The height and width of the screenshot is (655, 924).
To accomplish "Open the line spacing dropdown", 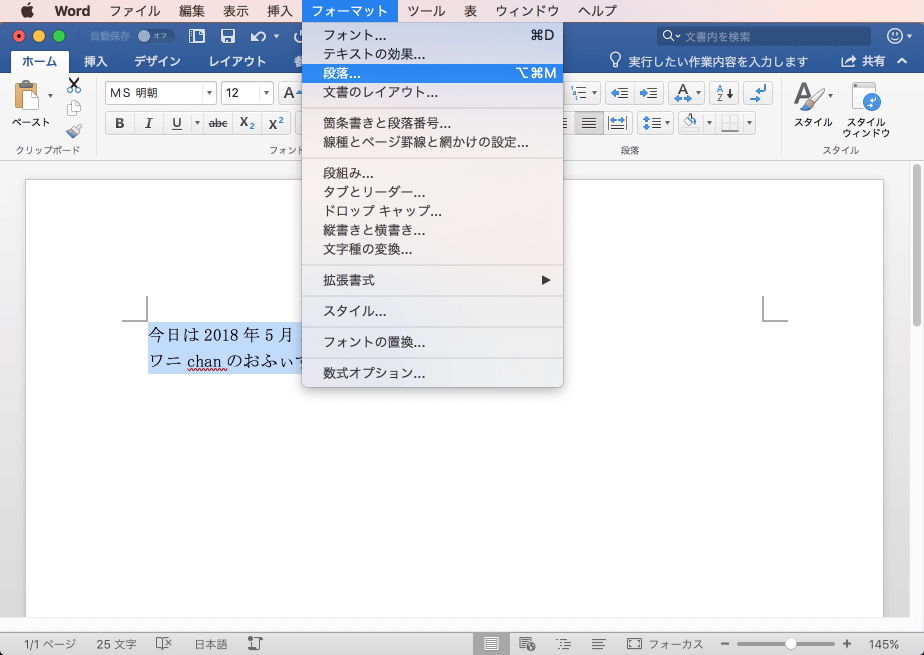I will pyautogui.click(x=655, y=123).
